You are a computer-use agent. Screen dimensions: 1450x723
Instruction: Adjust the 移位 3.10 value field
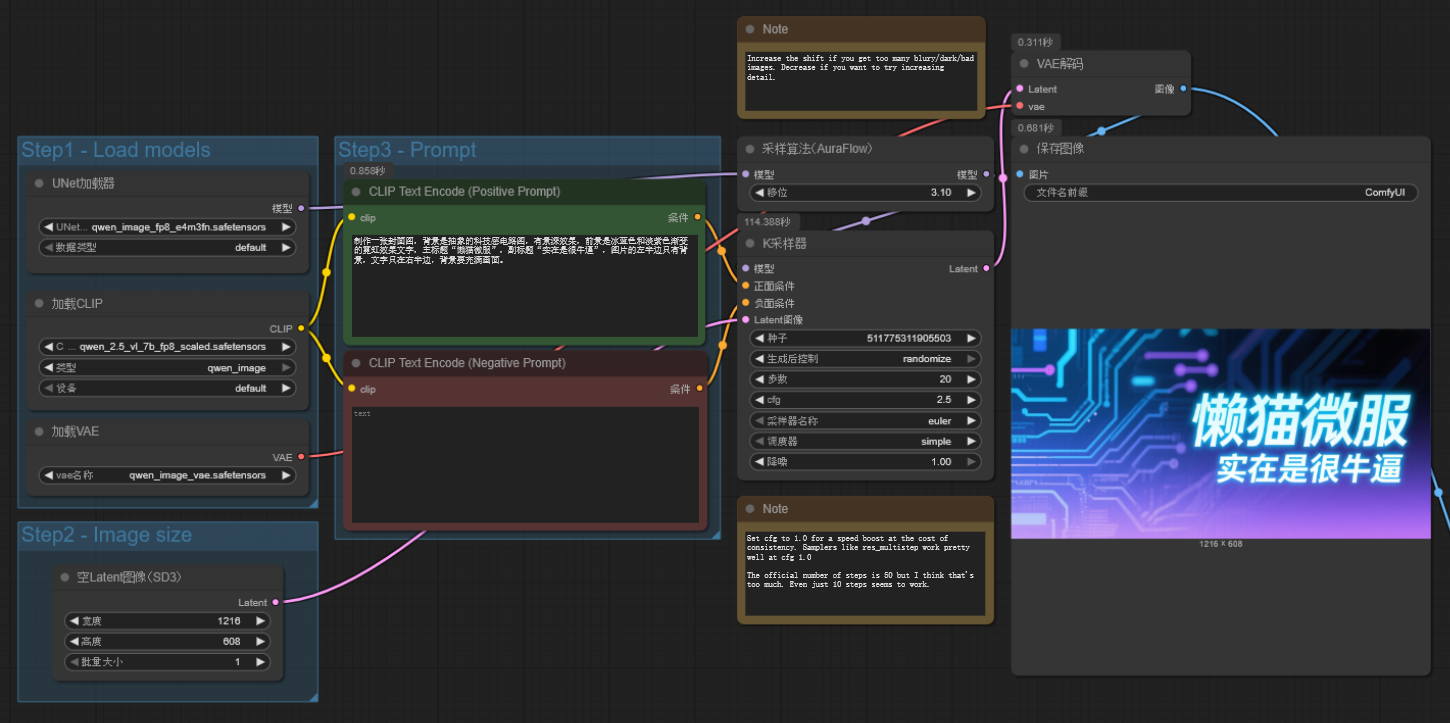click(866, 192)
